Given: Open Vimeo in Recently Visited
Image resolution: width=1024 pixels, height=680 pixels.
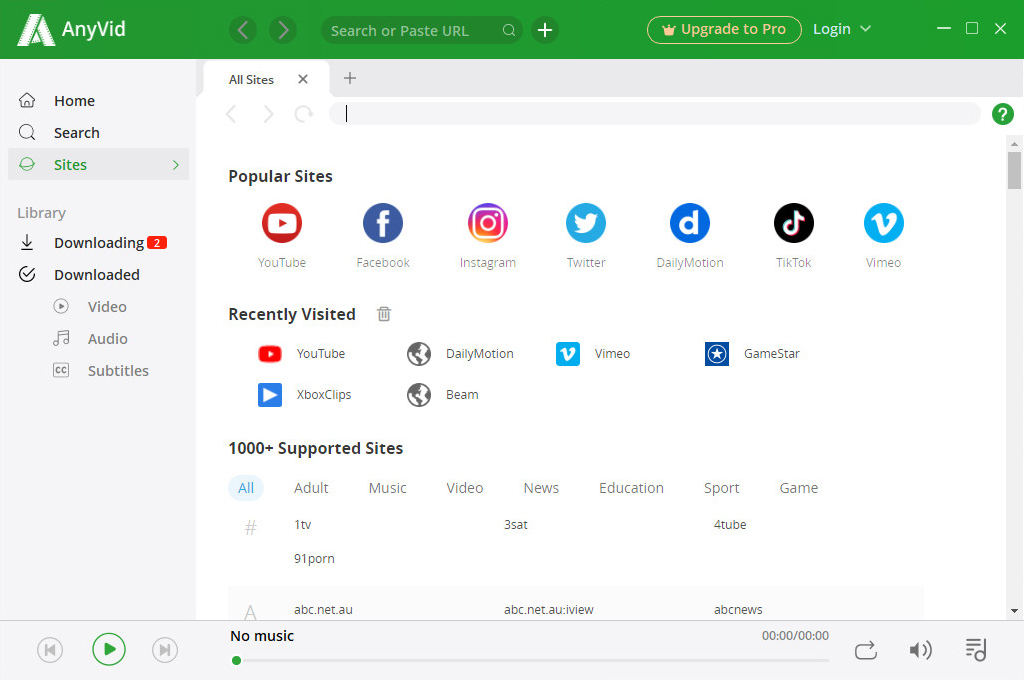Looking at the screenshot, I should coord(593,353).
